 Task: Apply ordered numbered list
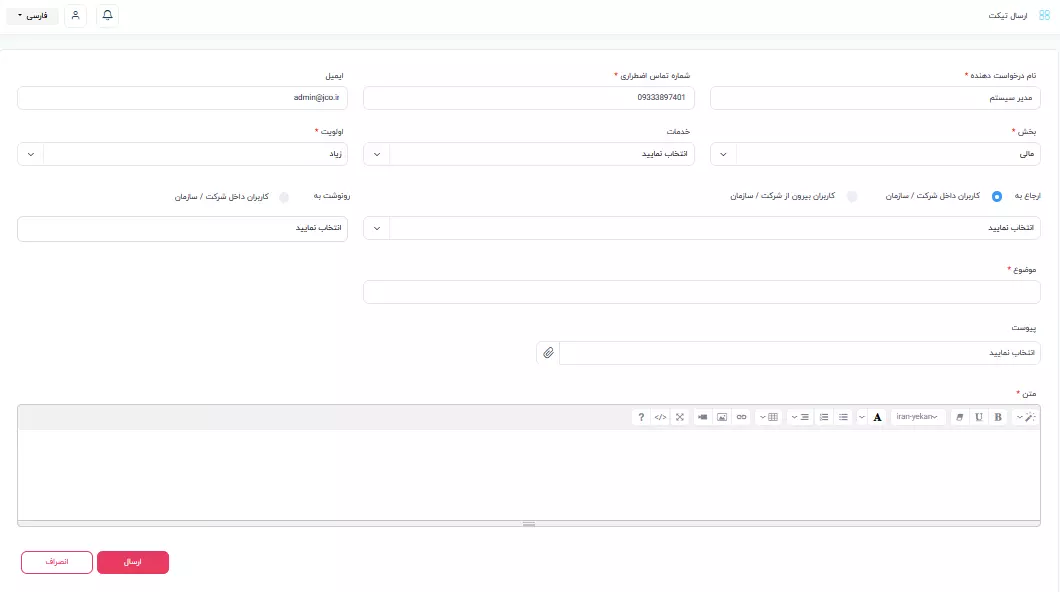pyautogui.click(x=823, y=417)
